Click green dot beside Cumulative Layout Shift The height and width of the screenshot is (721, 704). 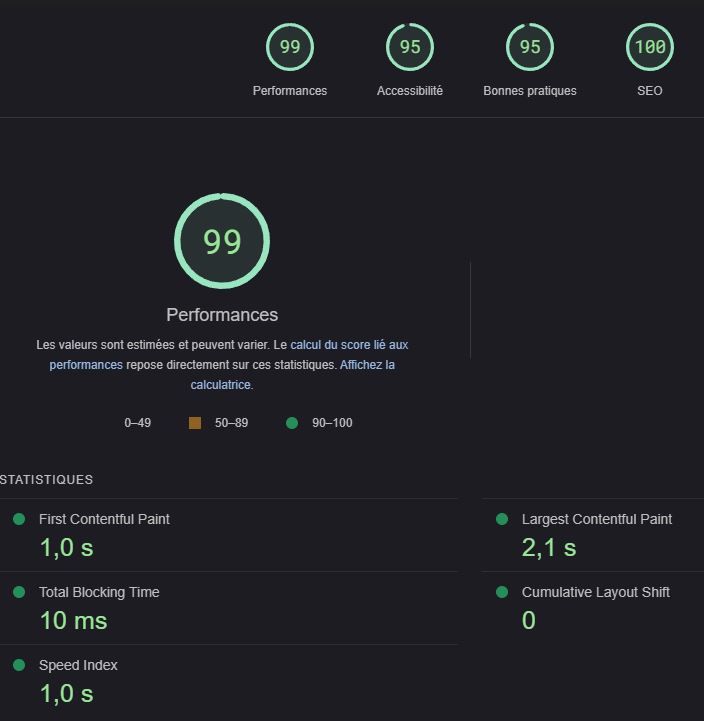point(502,592)
